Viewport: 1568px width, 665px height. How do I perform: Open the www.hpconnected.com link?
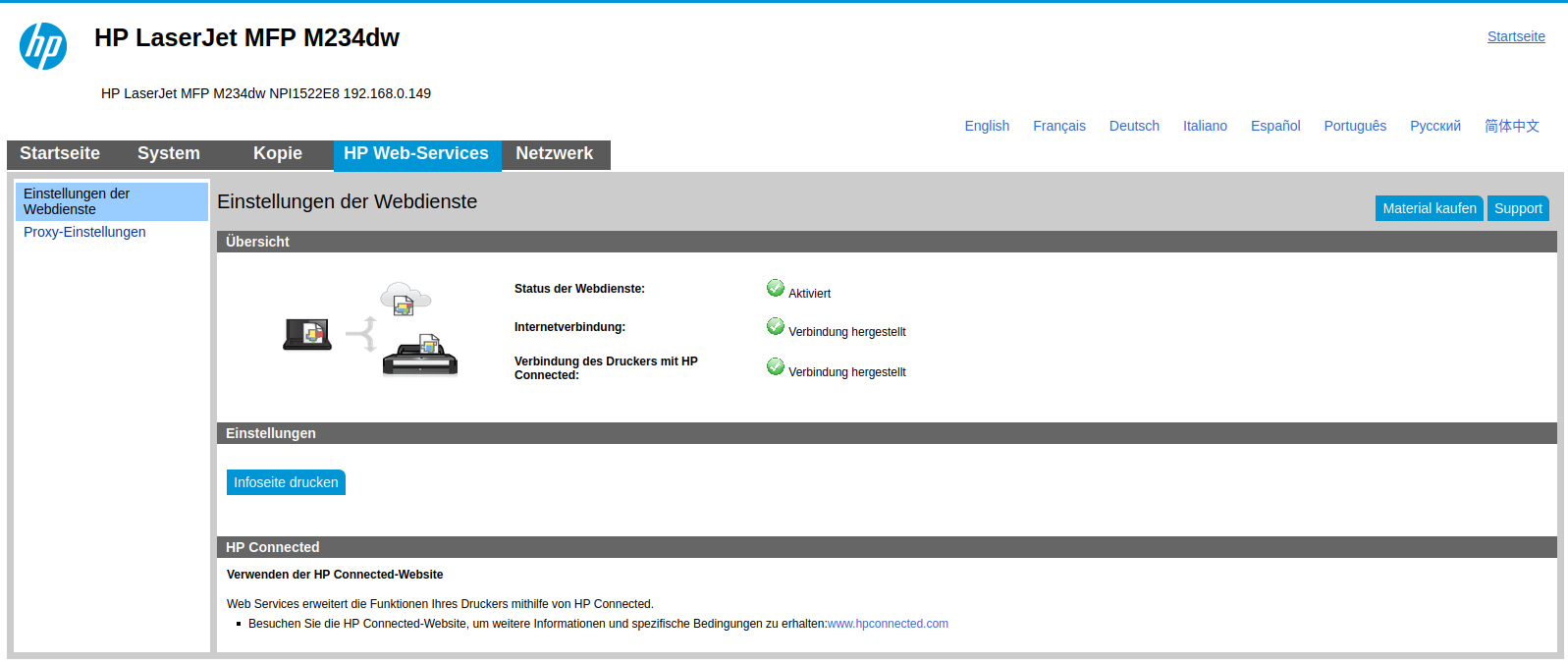pos(888,624)
